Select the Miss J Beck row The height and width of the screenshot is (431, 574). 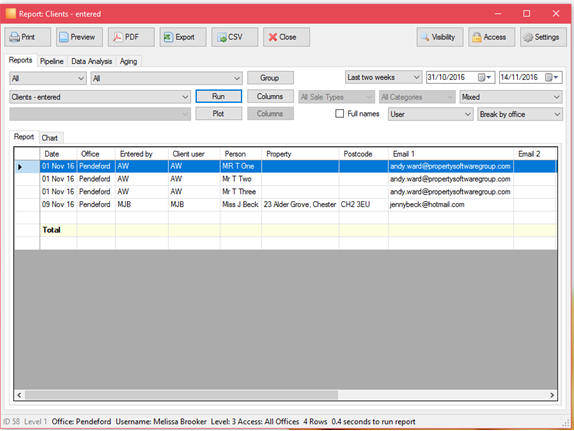point(286,204)
